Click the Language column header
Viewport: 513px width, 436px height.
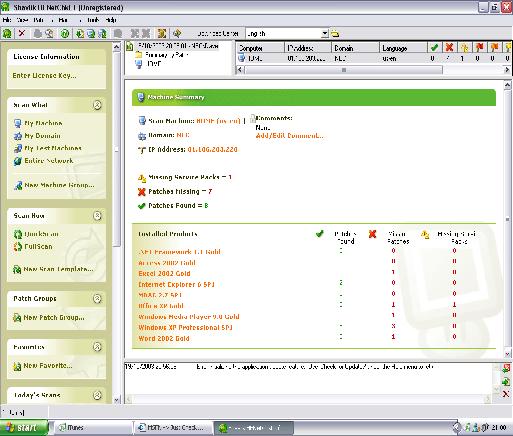[x=403, y=48]
